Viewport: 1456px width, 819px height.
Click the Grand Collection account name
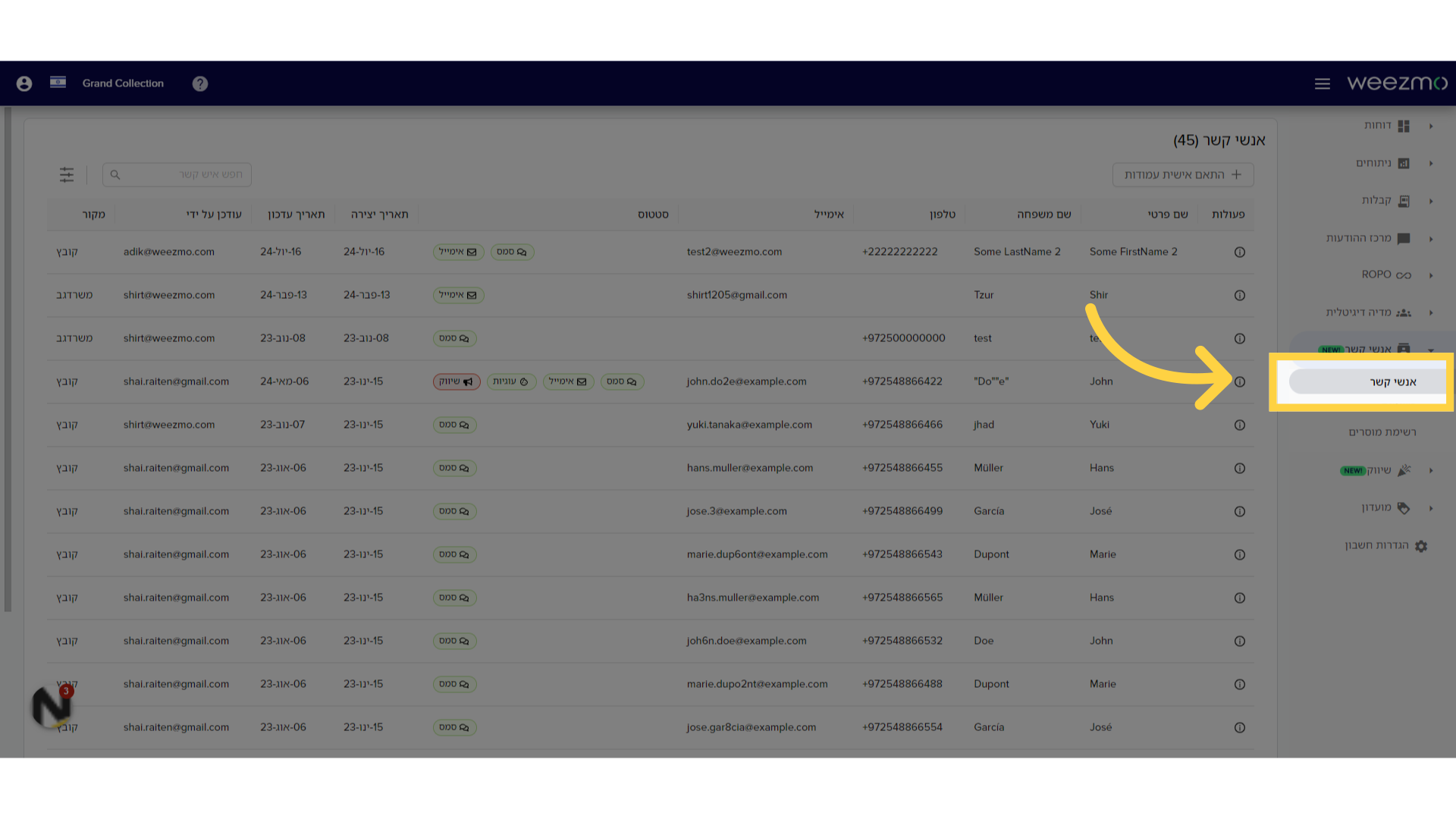pos(123,83)
